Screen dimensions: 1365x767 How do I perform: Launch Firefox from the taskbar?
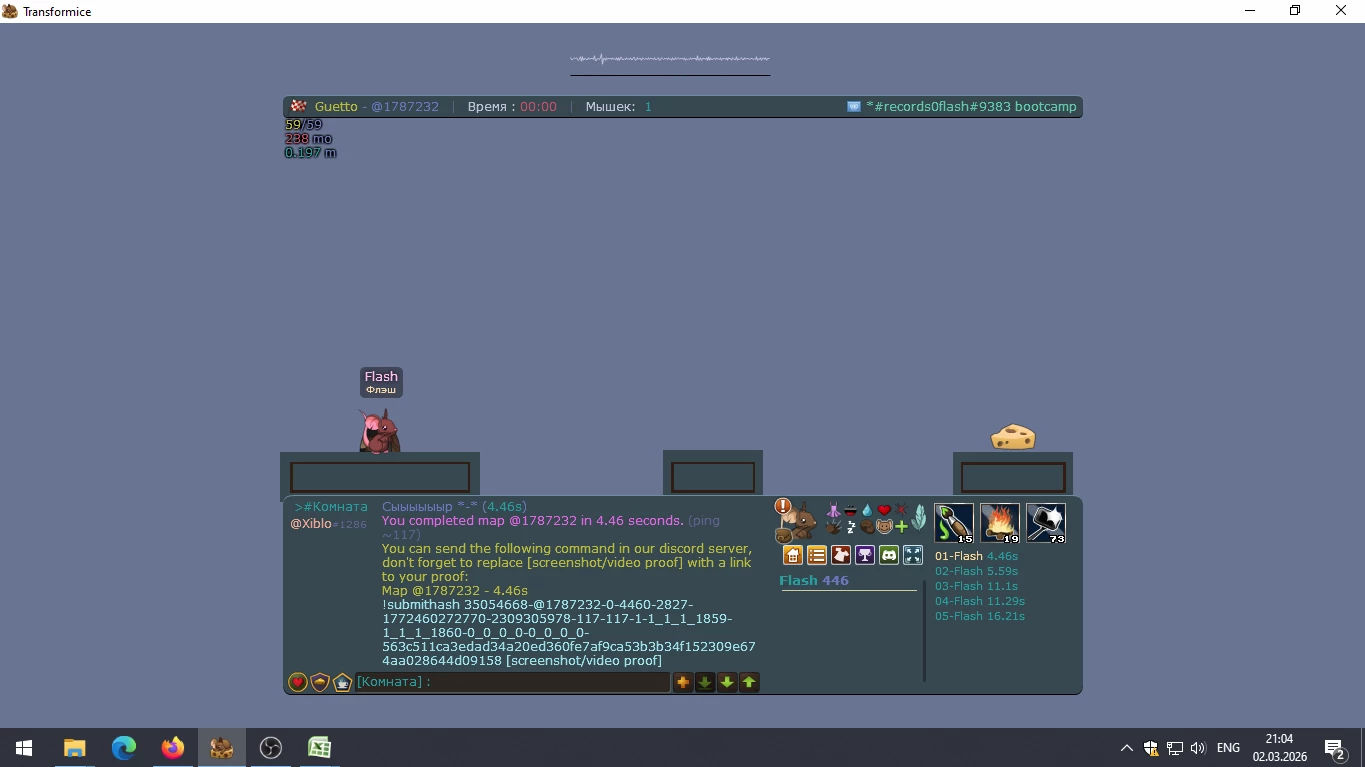[x=172, y=747]
